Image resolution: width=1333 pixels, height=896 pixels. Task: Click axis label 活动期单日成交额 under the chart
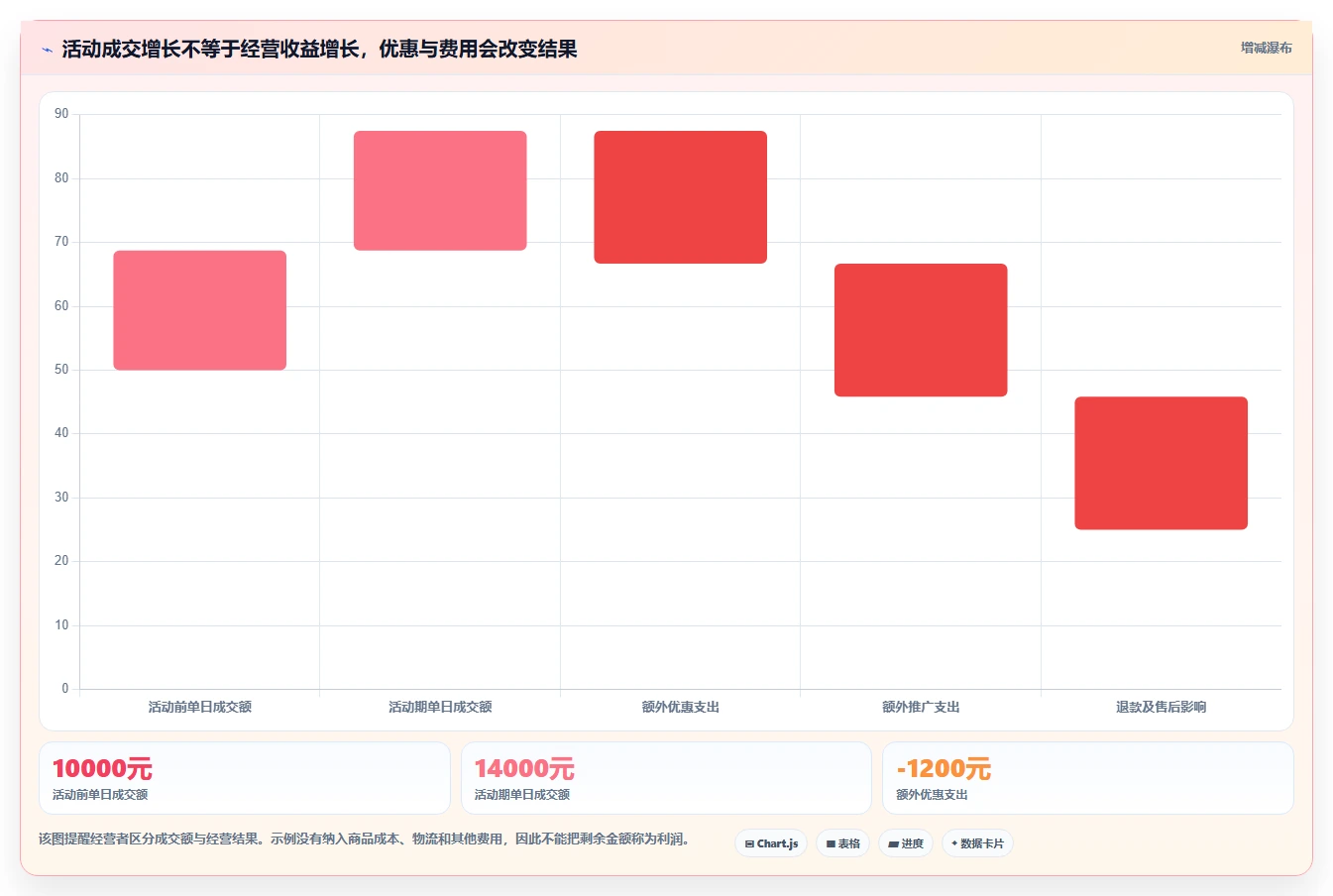[x=440, y=707]
